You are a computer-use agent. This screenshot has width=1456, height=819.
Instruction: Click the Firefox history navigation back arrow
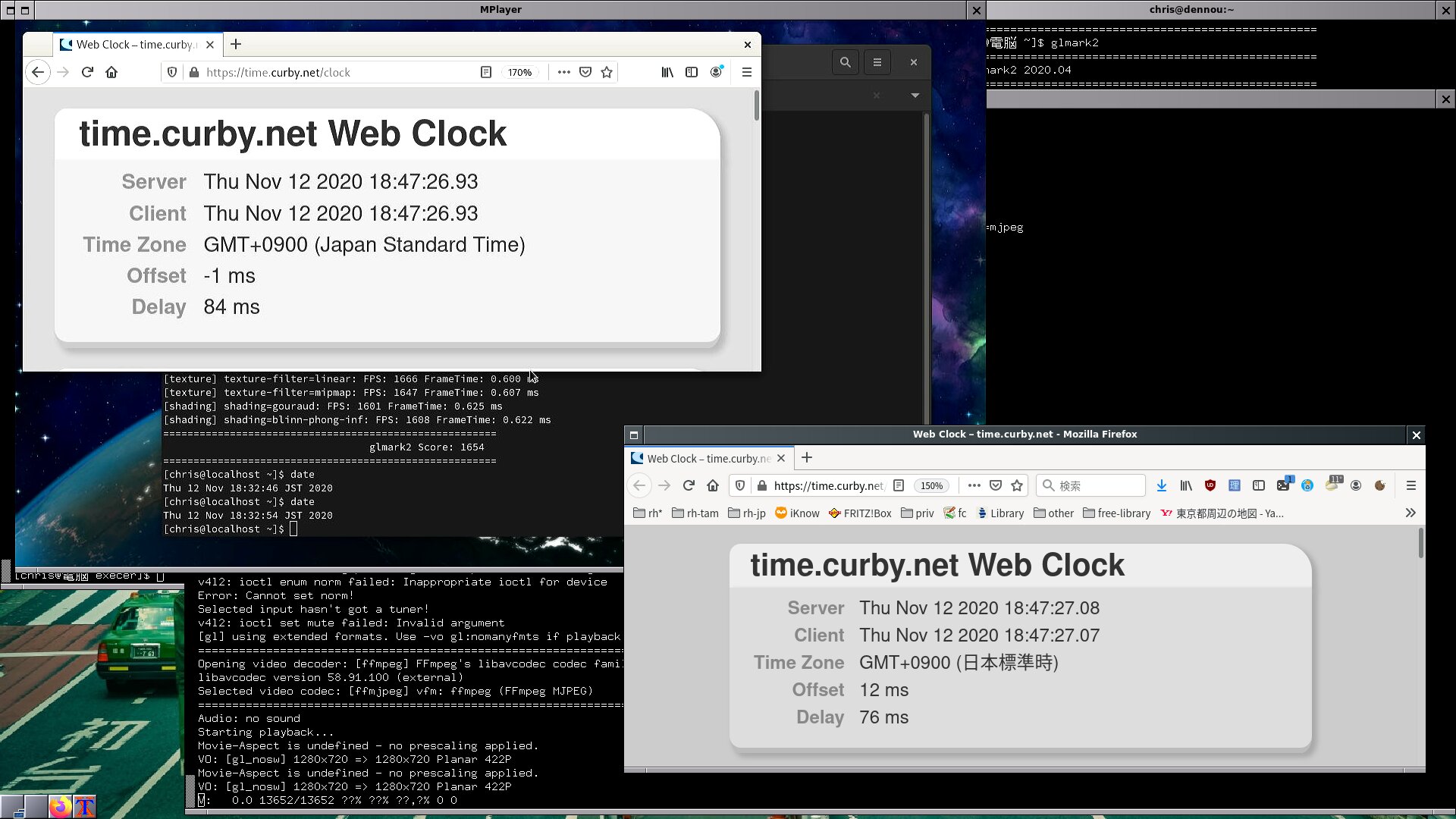tap(640, 485)
